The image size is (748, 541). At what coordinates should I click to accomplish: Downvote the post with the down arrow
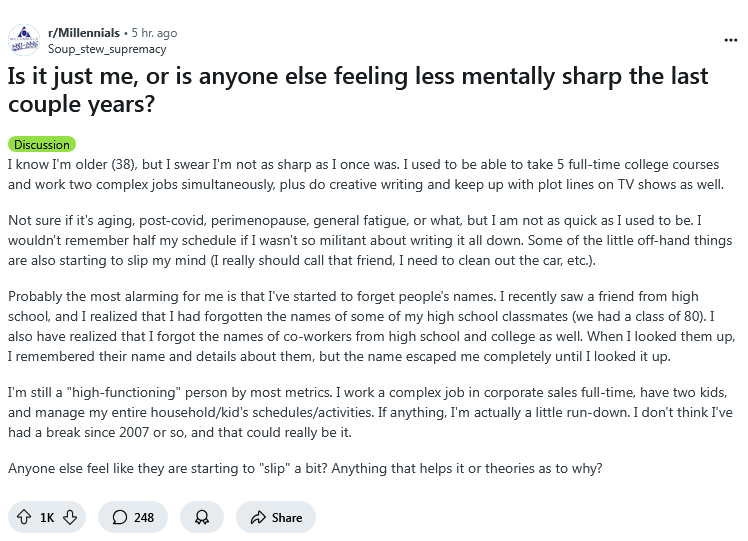tap(70, 517)
